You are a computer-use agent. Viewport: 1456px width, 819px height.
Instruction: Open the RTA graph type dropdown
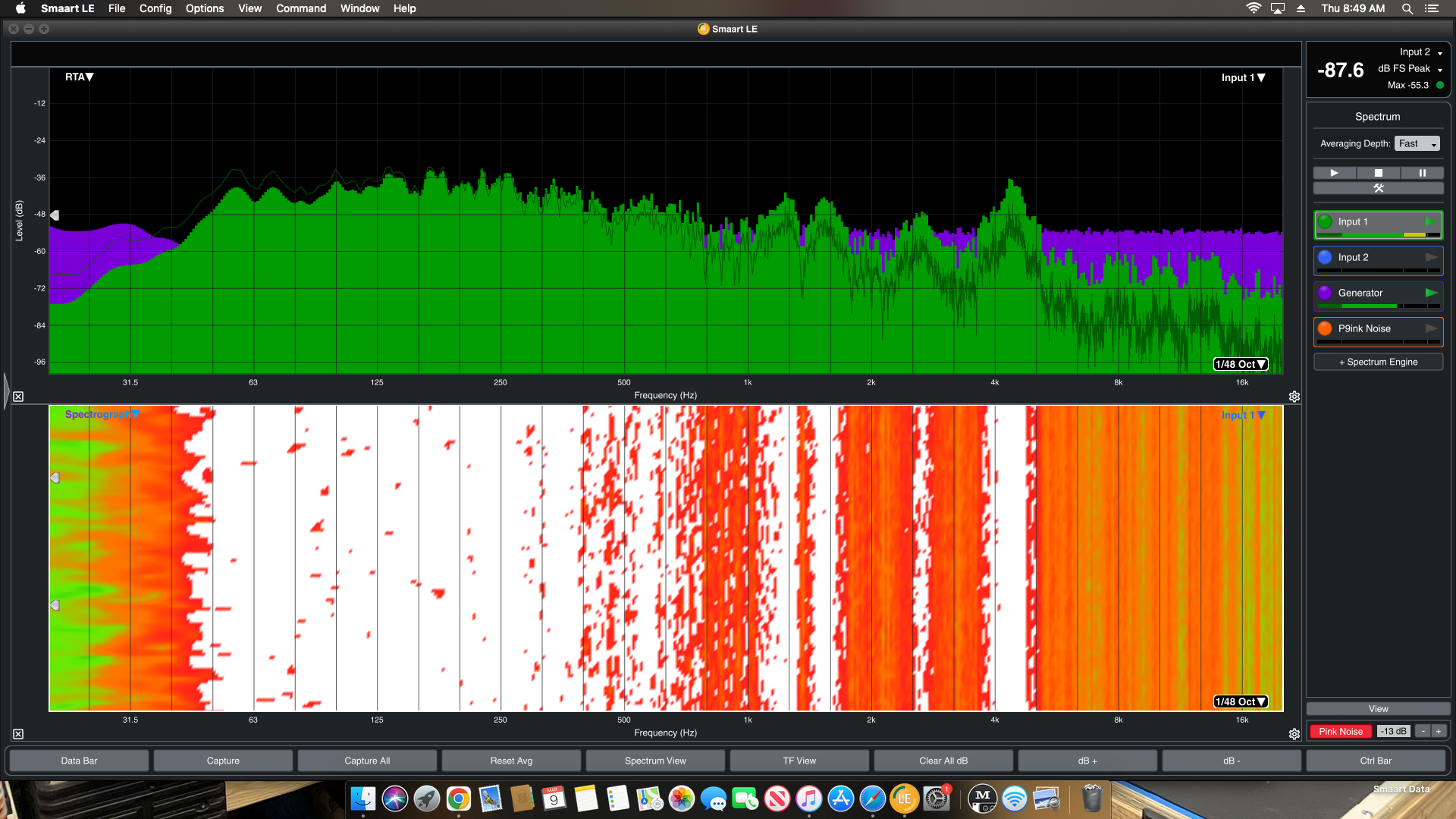tap(79, 77)
